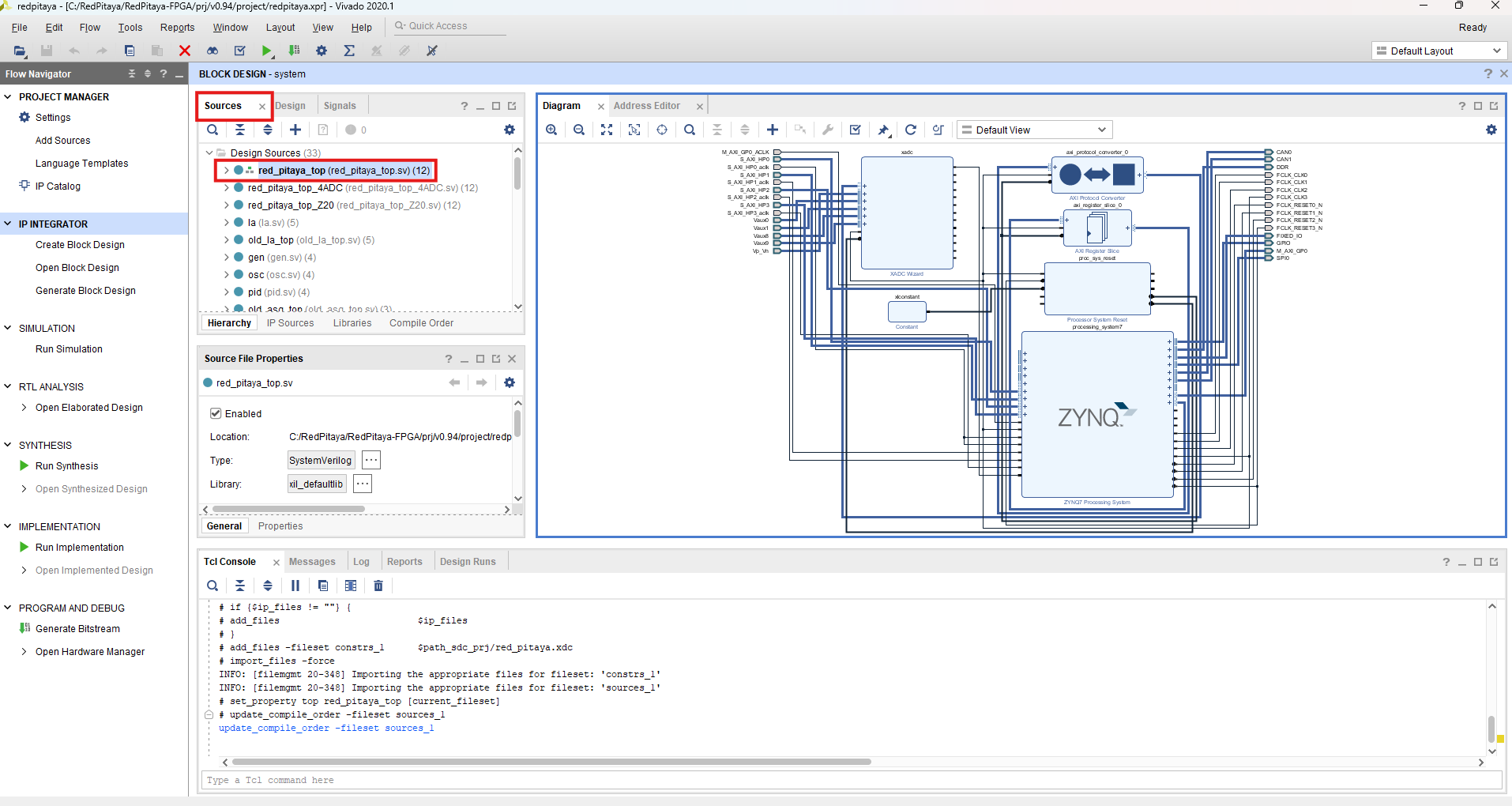
Task: Click Zoom Fit icon in diagram toolbar
Action: [607, 130]
